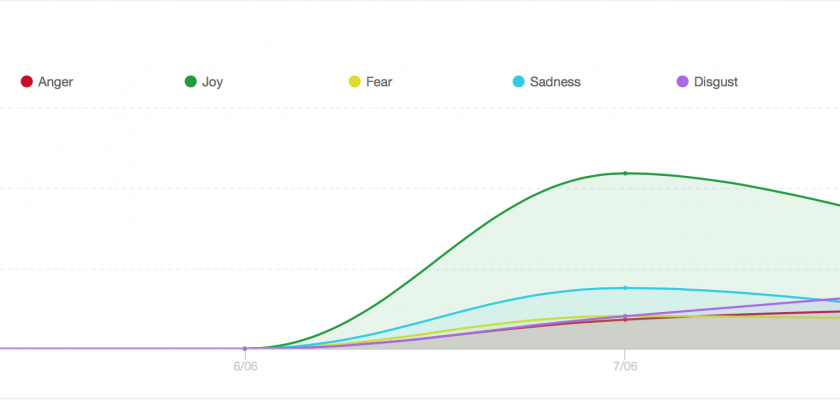Toggle the Anger series label
This screenshot has height=400, width=840.
(55, 82)
